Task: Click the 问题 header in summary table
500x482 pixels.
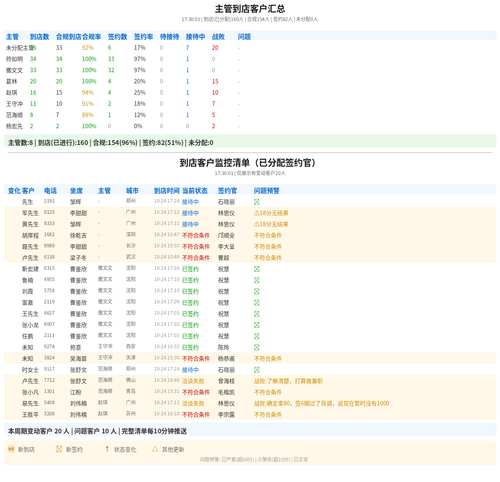Action: [x=244, y=37]
